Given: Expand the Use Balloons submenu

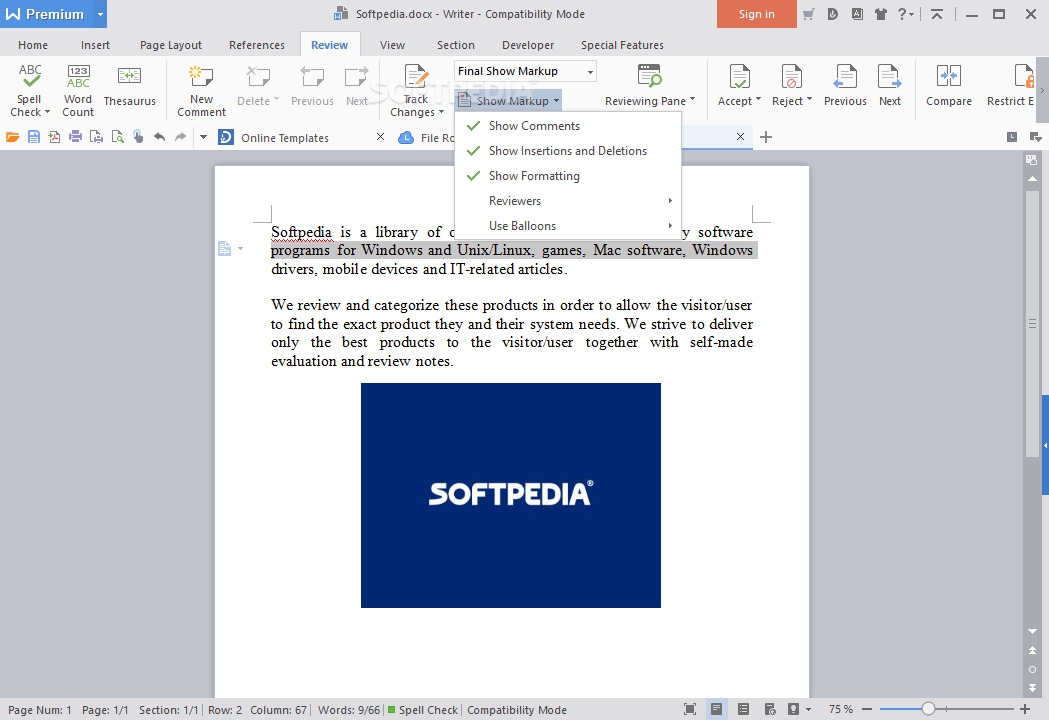Looking at the screenshot, I should (567, 226).
